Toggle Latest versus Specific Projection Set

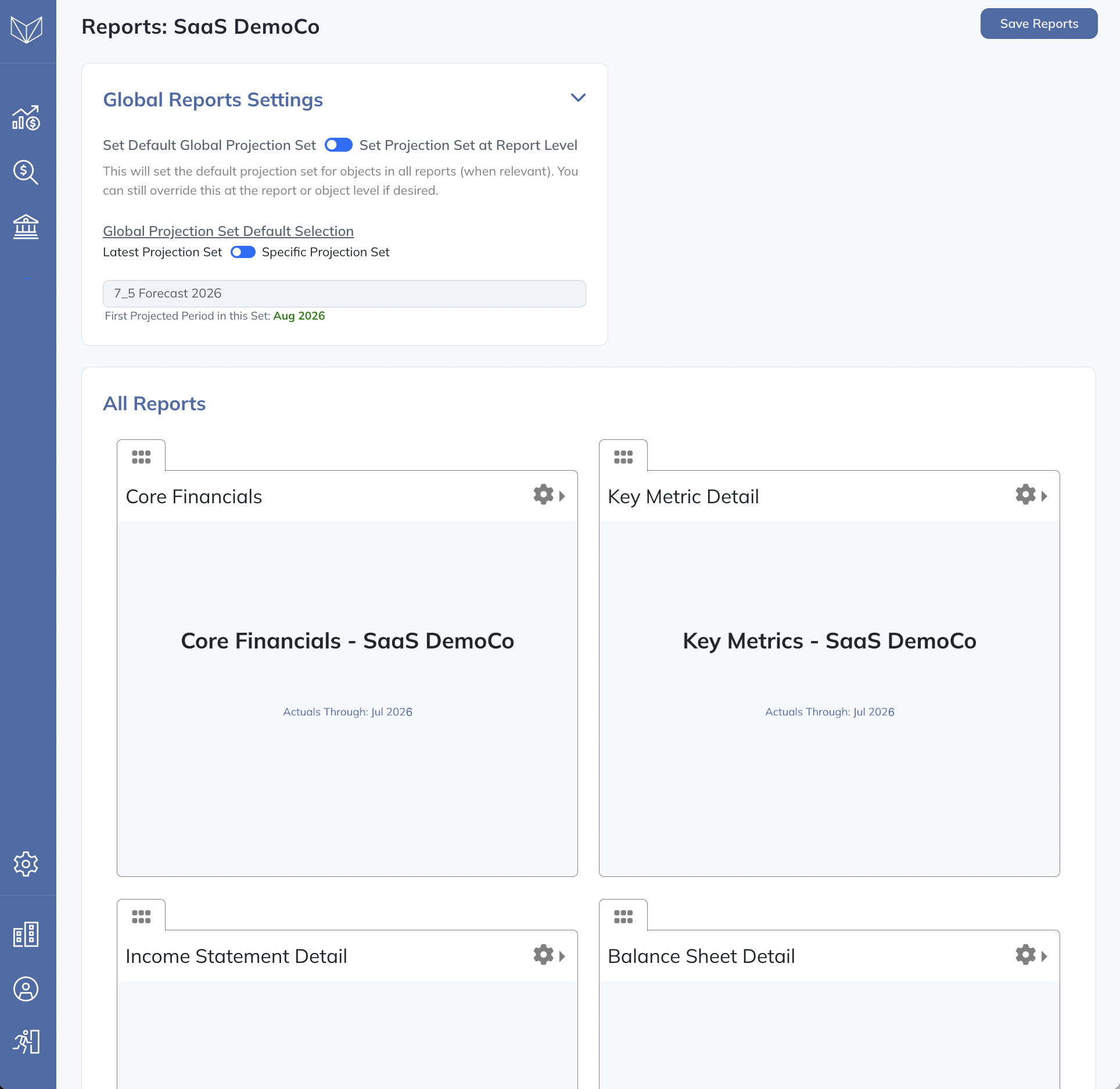243,252
